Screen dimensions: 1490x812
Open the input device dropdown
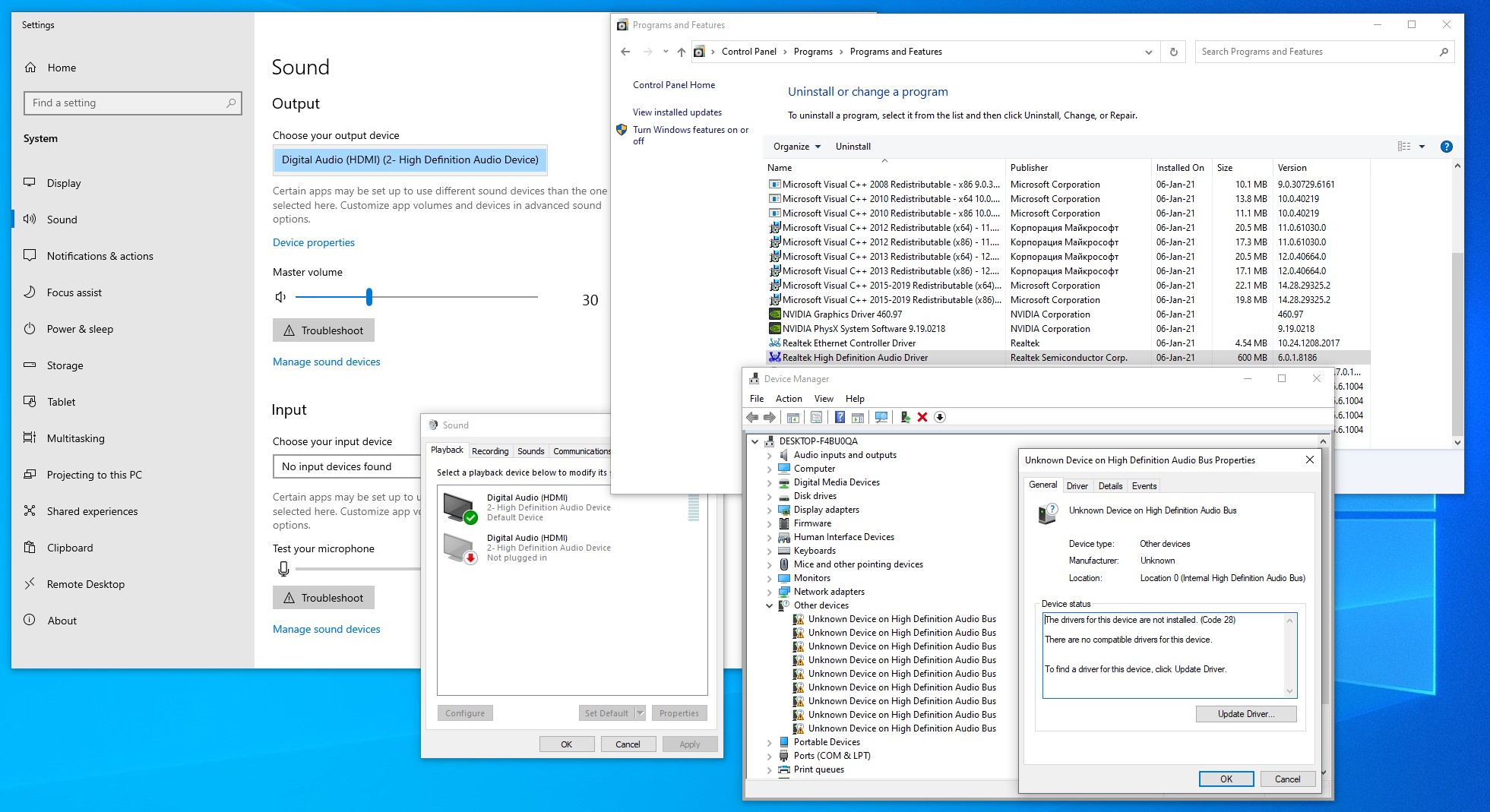point(346,466)
